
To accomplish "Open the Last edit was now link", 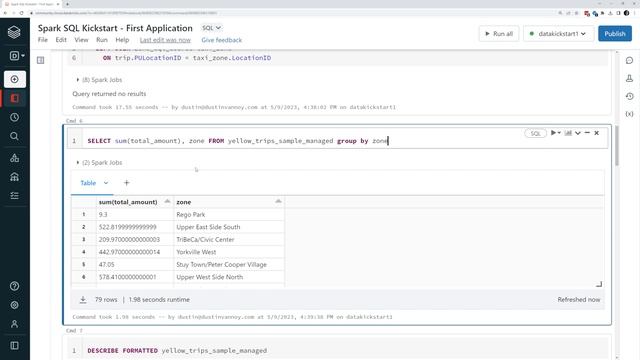I will point(165,40).
